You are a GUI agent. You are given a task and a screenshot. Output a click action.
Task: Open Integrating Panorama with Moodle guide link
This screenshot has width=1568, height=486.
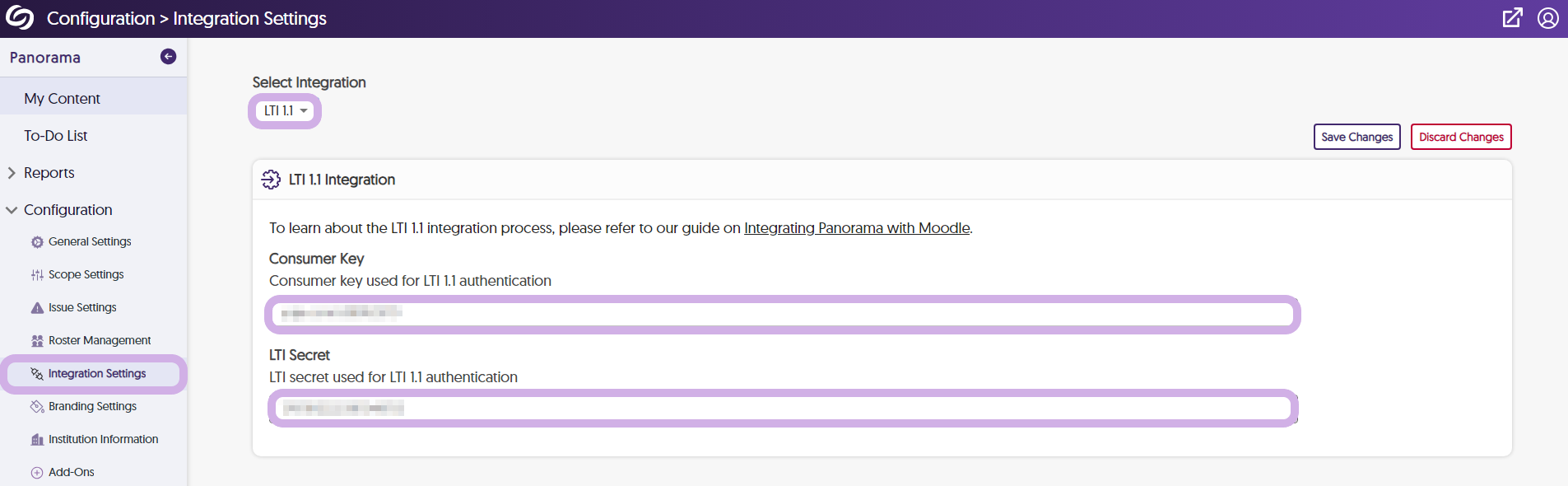(x=857, y=228)
